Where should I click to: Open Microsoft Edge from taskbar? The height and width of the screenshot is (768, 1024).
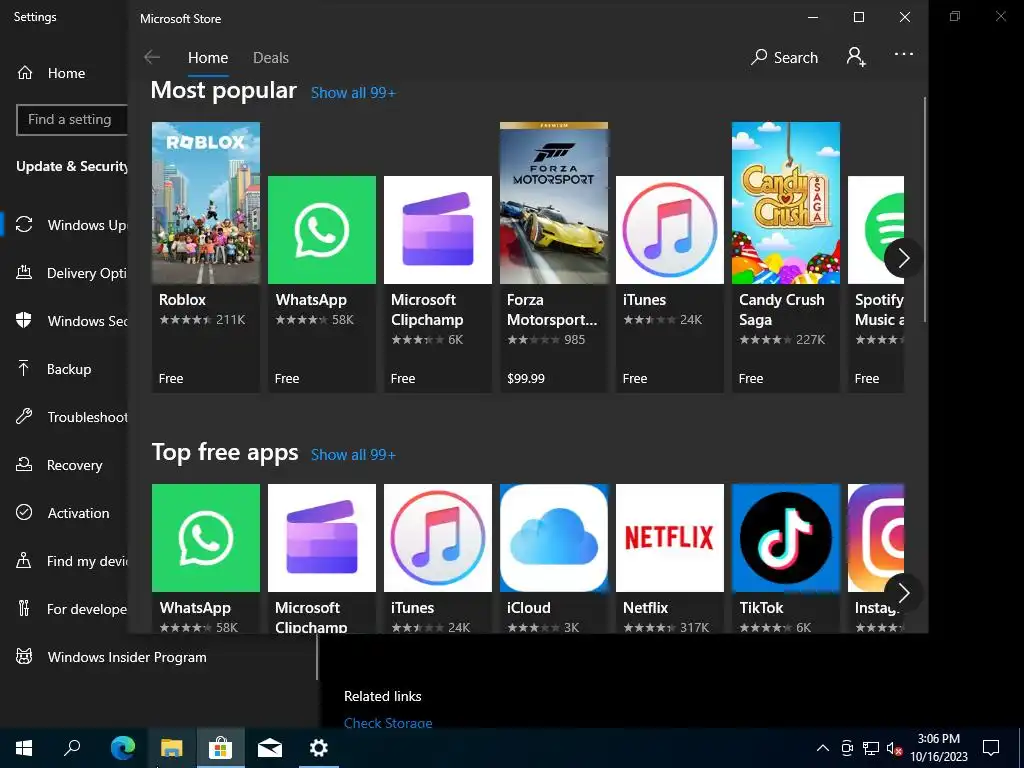click(x=123, y=748)
